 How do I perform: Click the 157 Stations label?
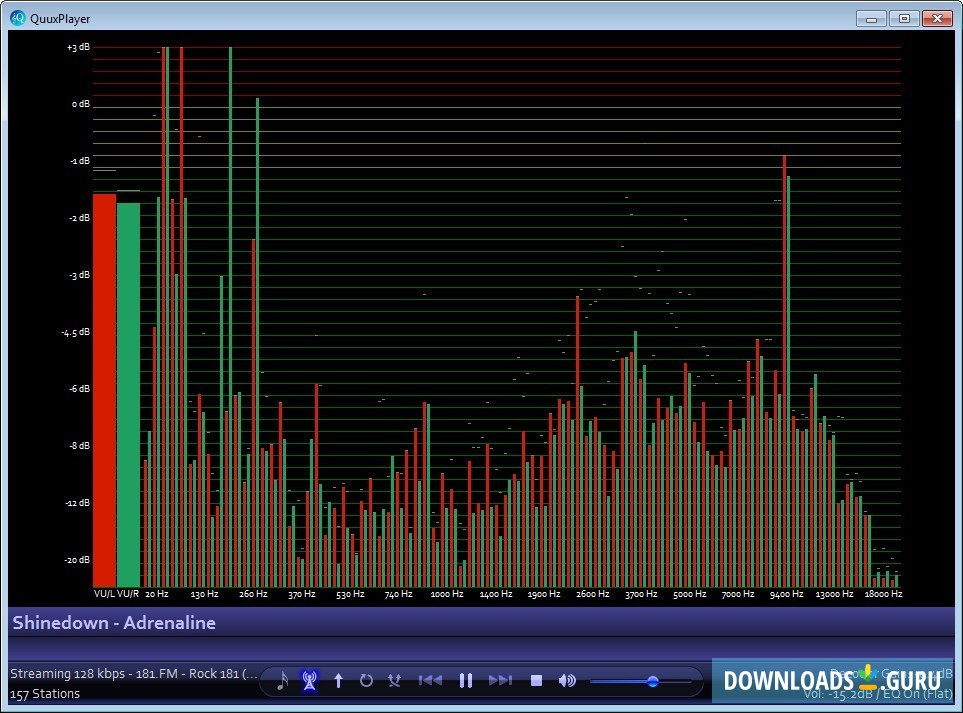(45, 694)
